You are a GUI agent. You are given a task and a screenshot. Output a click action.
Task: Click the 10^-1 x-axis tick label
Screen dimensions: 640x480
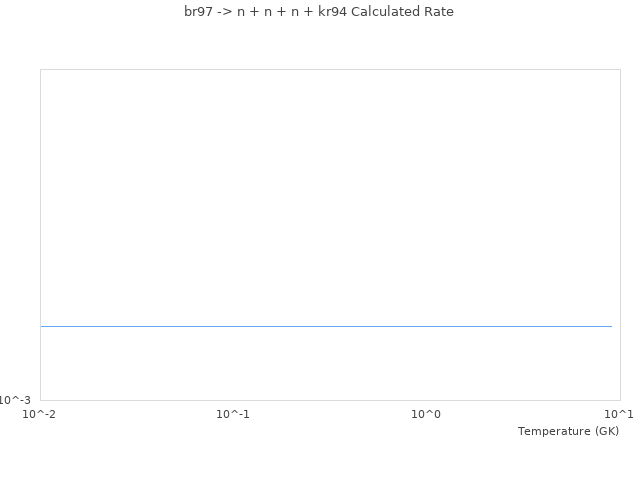233,414
